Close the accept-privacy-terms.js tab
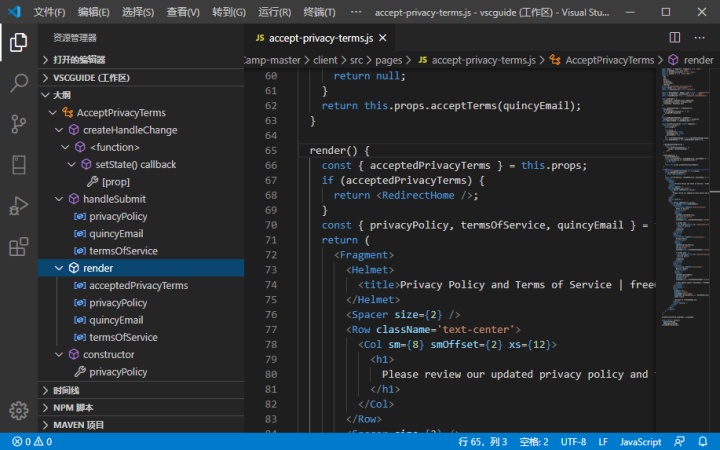 (x=382, y=38)
